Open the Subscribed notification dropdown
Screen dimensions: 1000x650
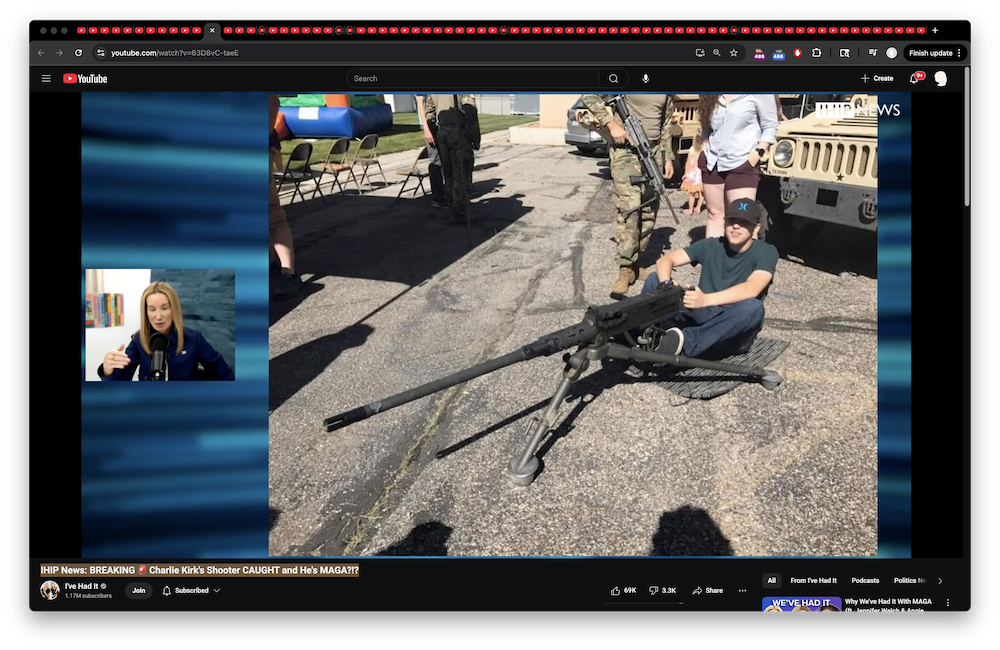point(190,590)
